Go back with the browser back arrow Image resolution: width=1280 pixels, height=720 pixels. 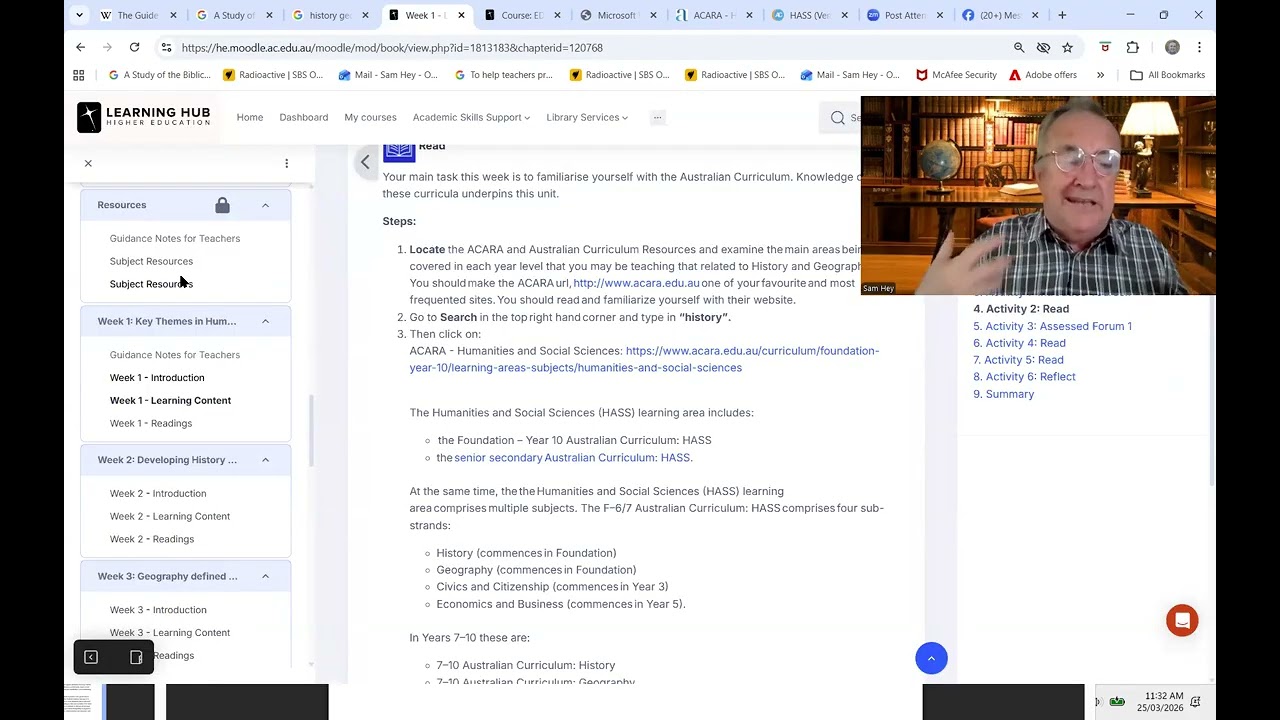(x=81, y=47)
